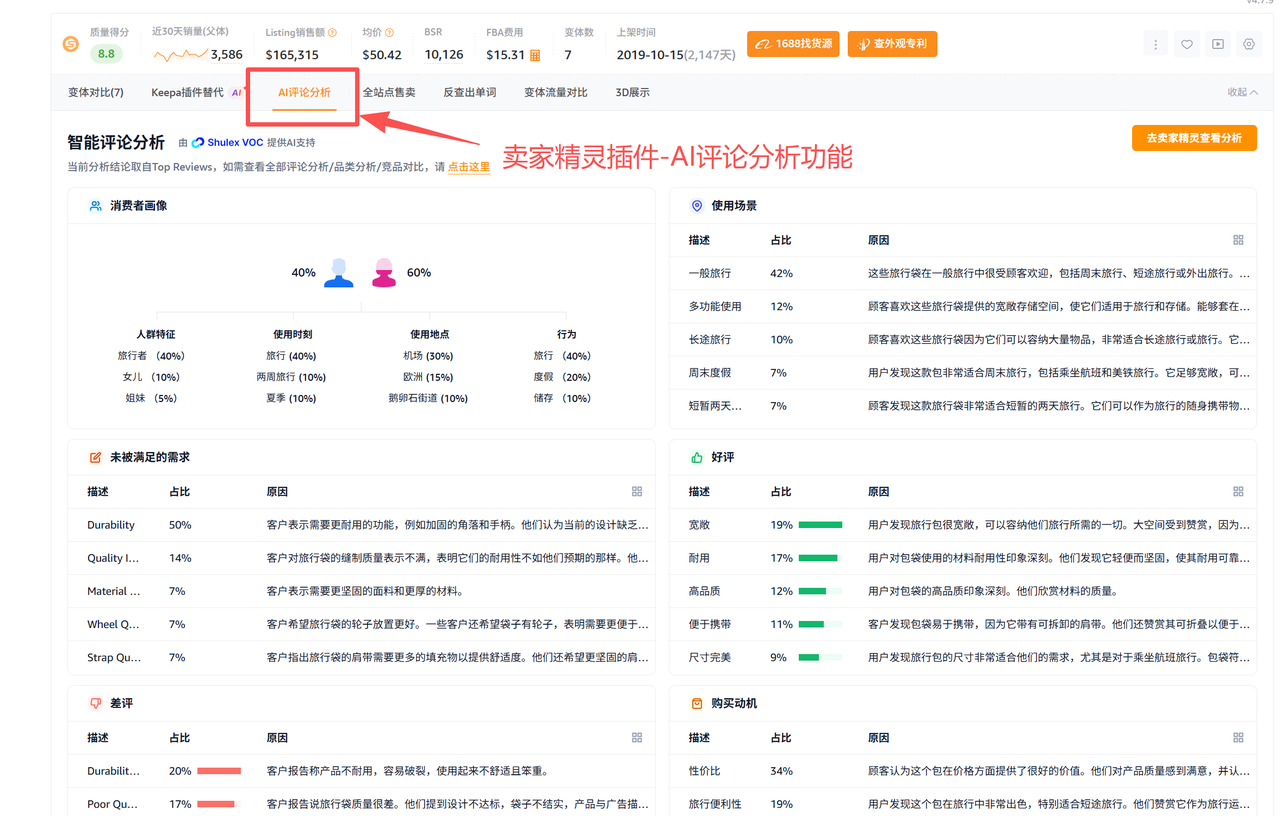Click the video tutorial play icon
The height and width of the screenshot is (816, 1280).
(1217, 44)
